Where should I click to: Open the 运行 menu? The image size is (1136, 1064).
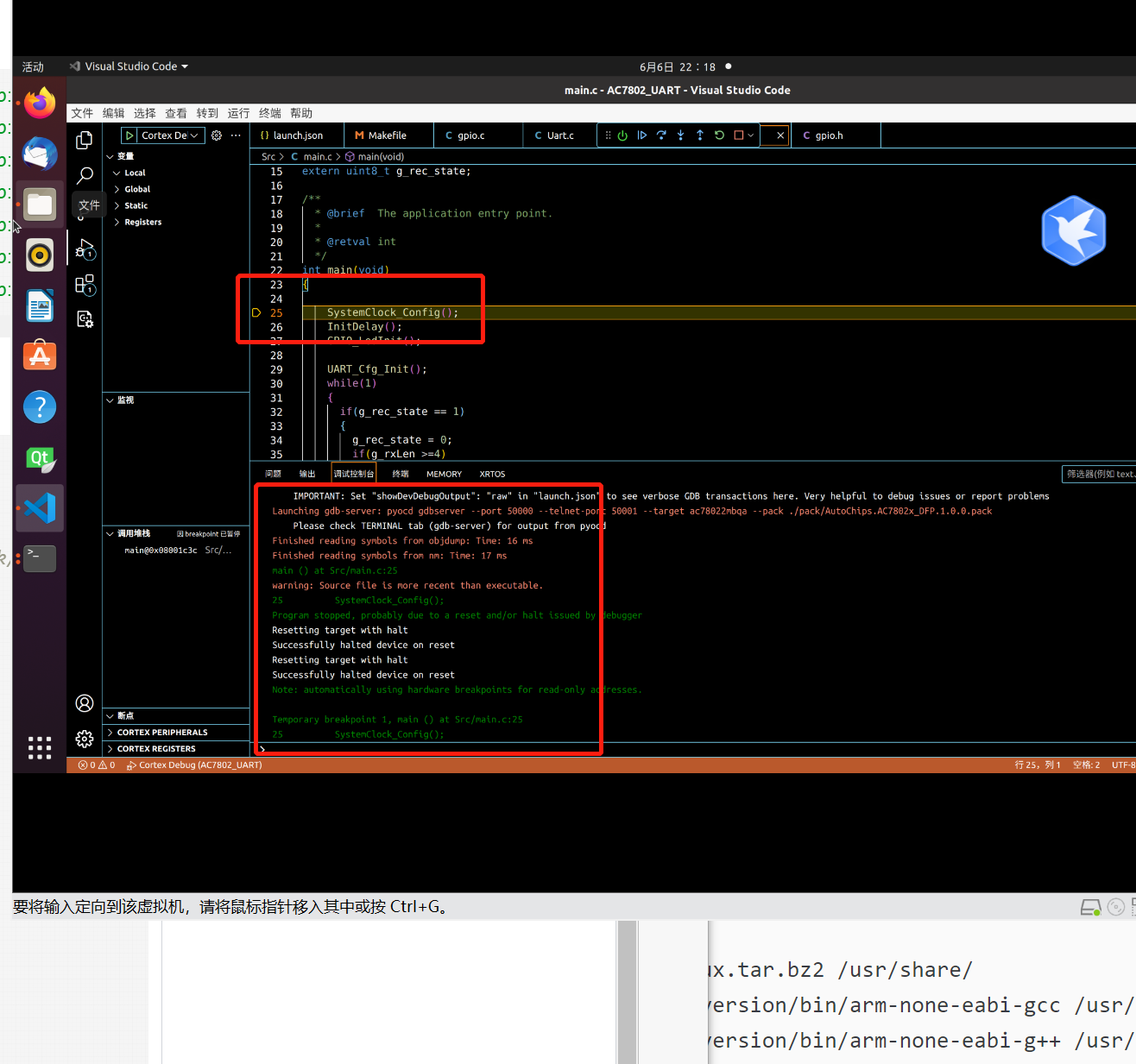pyautogui.click(x=238, y=113)
